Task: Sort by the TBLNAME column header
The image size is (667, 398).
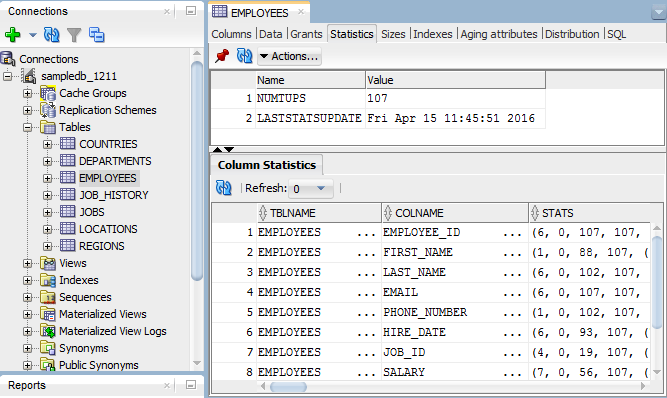Action: [319, 213]
